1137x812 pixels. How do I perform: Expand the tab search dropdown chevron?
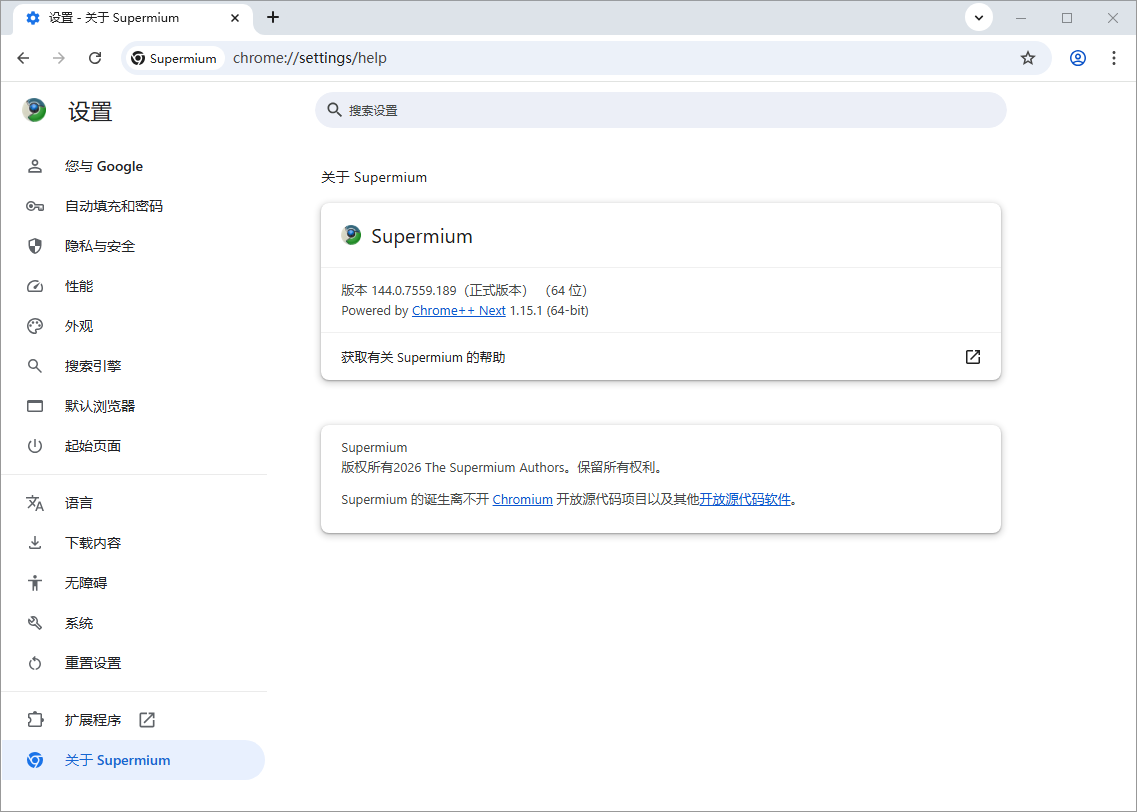tap(978, 17)
